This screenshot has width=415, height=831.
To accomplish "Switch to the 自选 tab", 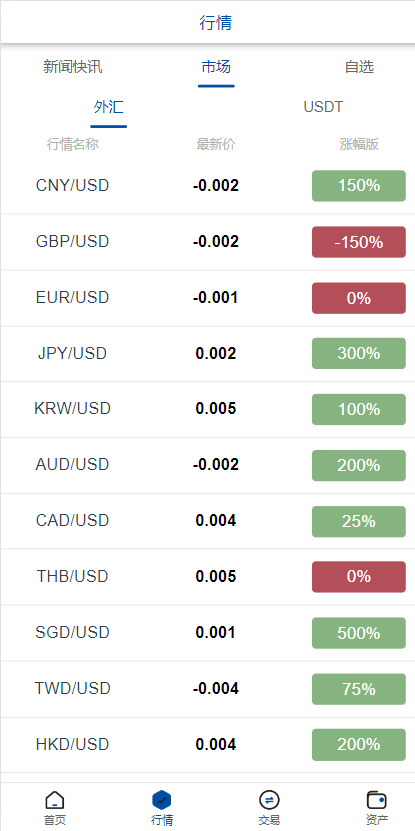I will tap(359, 67).
